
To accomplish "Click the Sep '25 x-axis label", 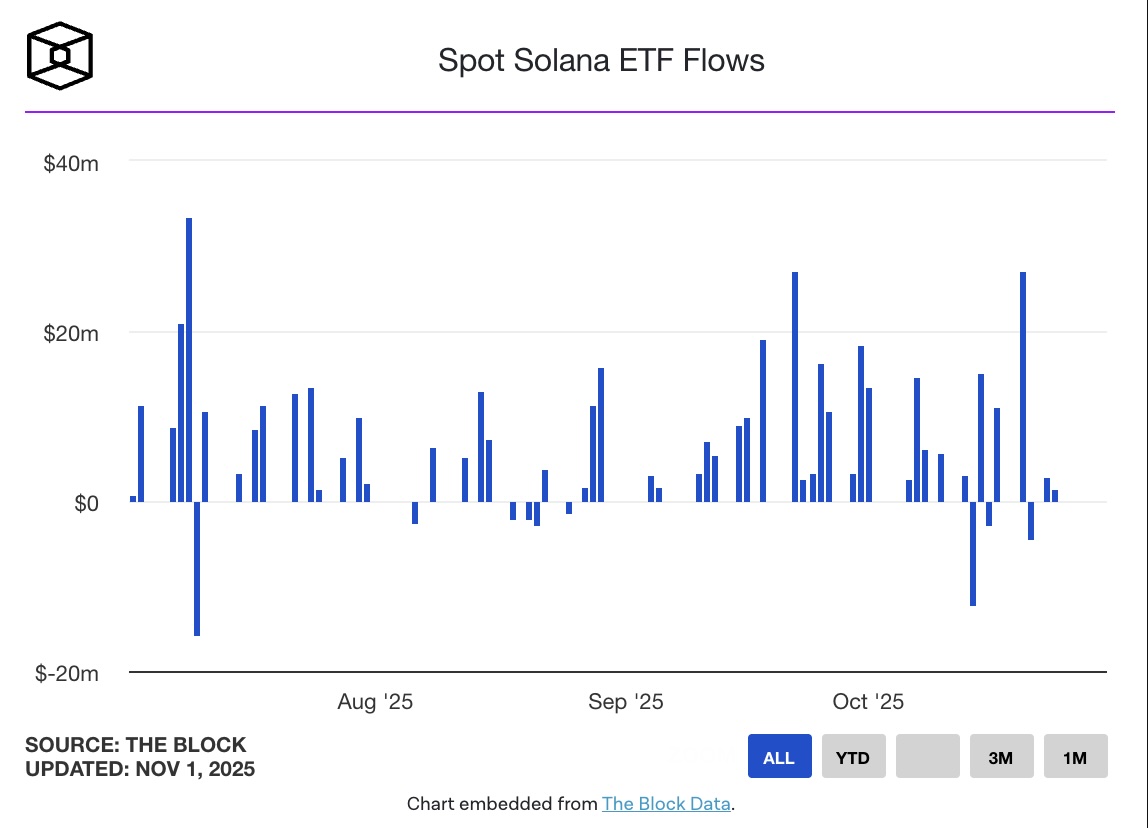I will [x=625, y=702].
